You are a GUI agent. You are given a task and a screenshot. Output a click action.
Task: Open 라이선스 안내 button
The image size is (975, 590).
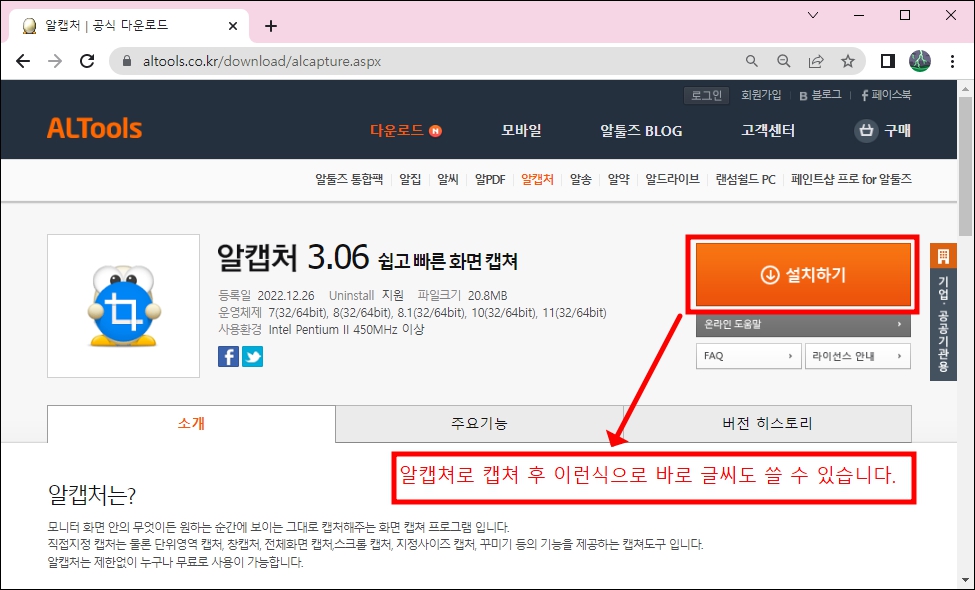(x=857, y=356)
